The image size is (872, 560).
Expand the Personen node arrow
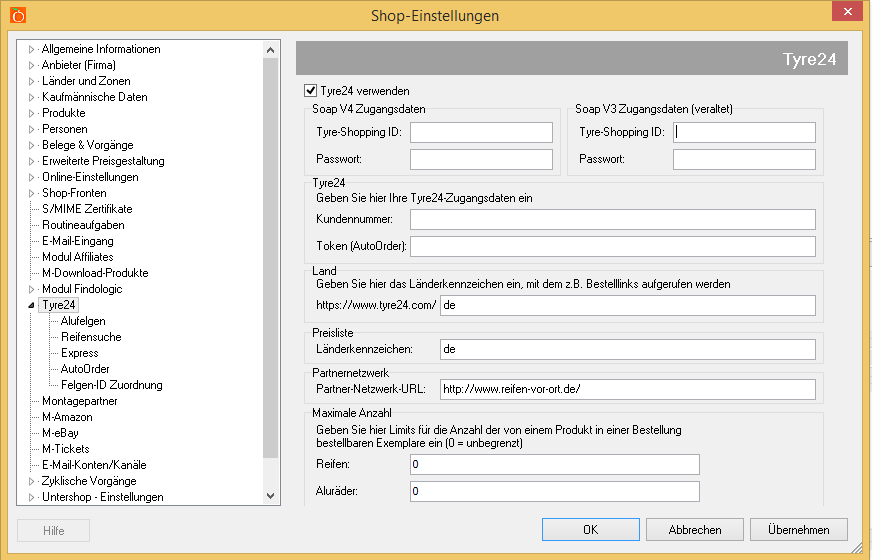click(x=32, y=129)
